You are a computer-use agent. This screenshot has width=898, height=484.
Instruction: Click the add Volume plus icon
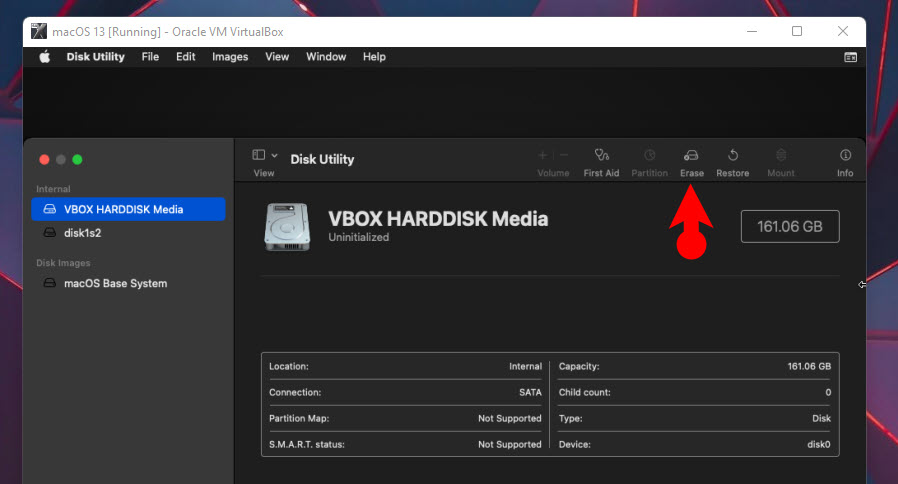coord(542,155)
